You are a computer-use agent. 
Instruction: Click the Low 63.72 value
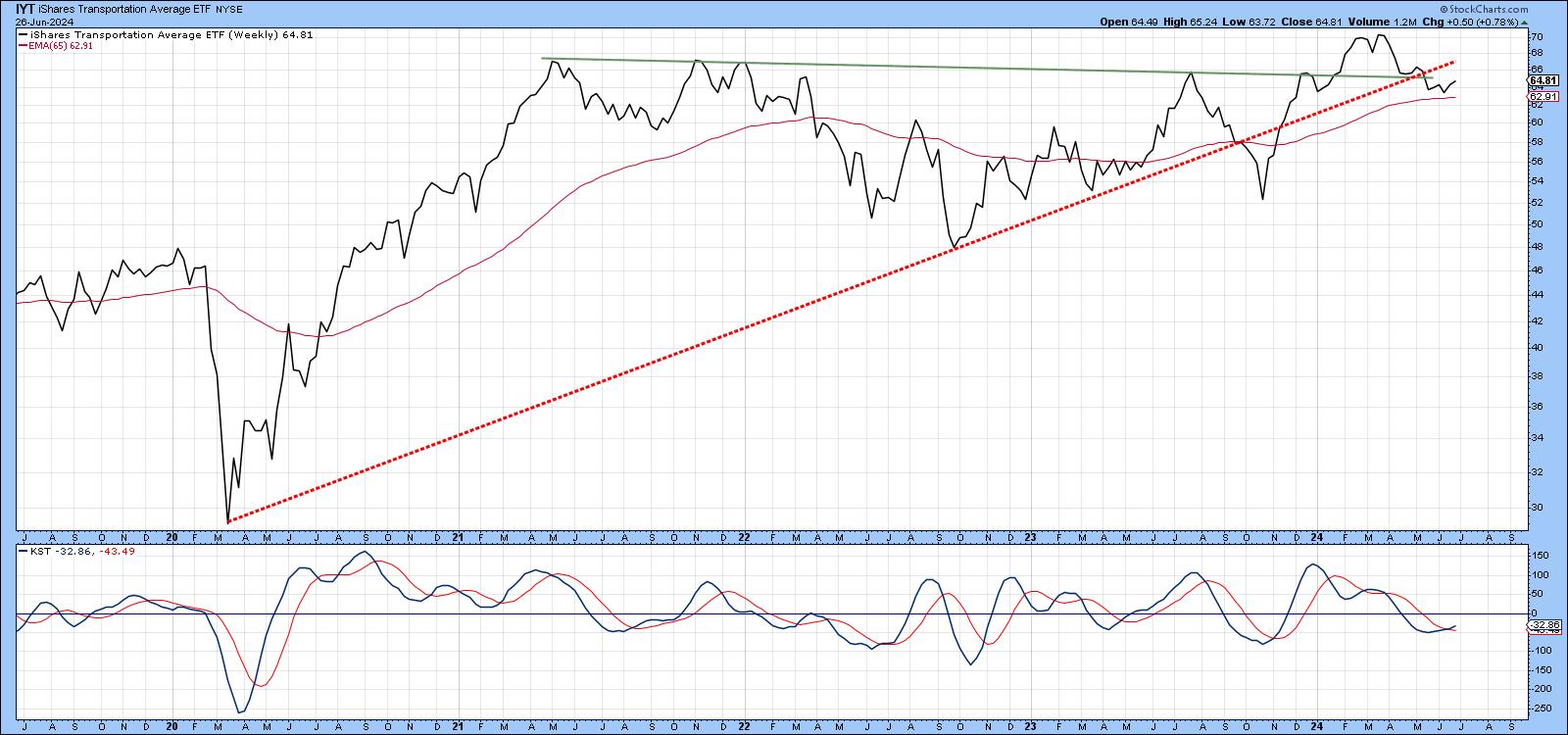pos(1249,22)
